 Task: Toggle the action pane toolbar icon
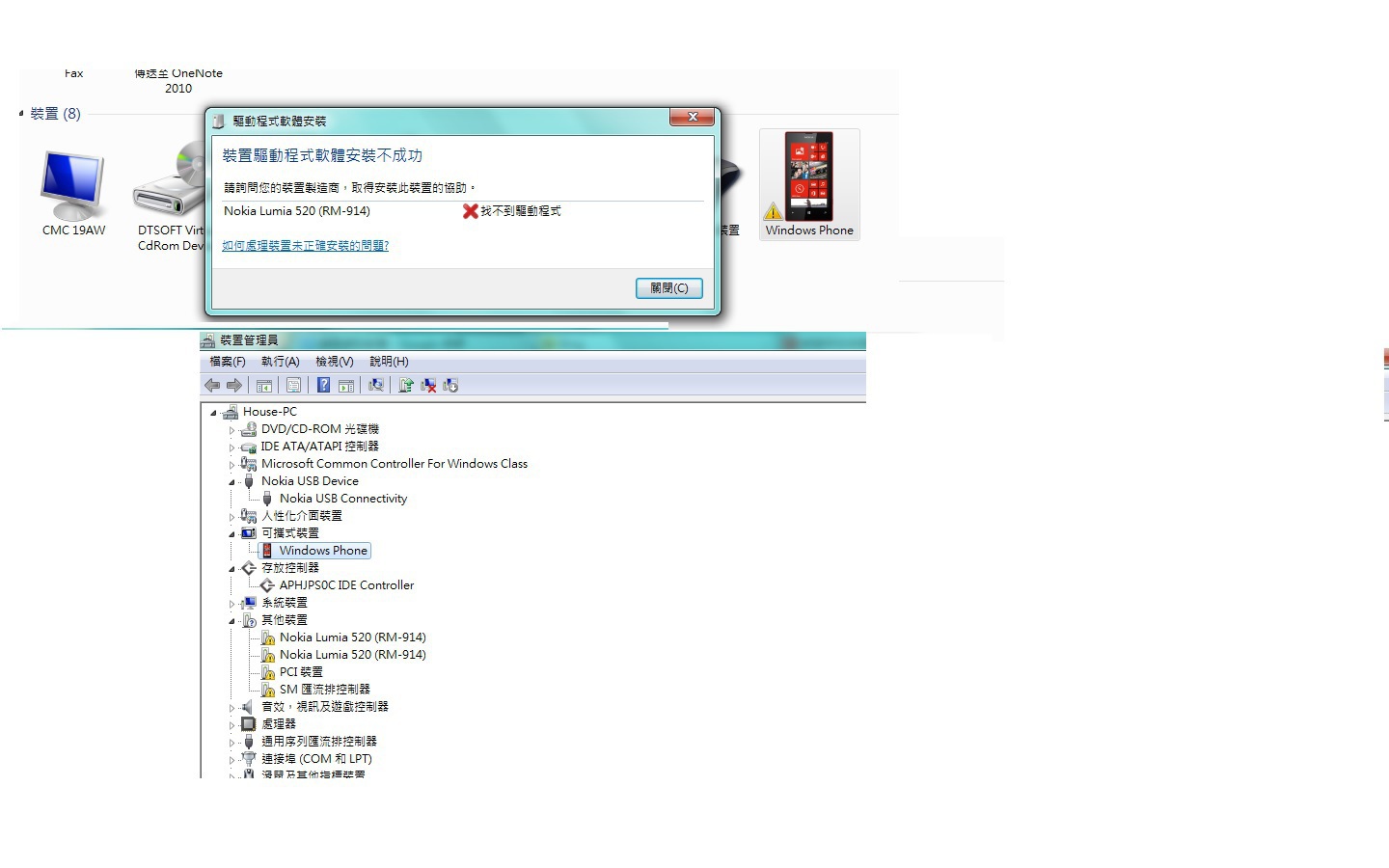pyautogui.click(x=345, y=385)
